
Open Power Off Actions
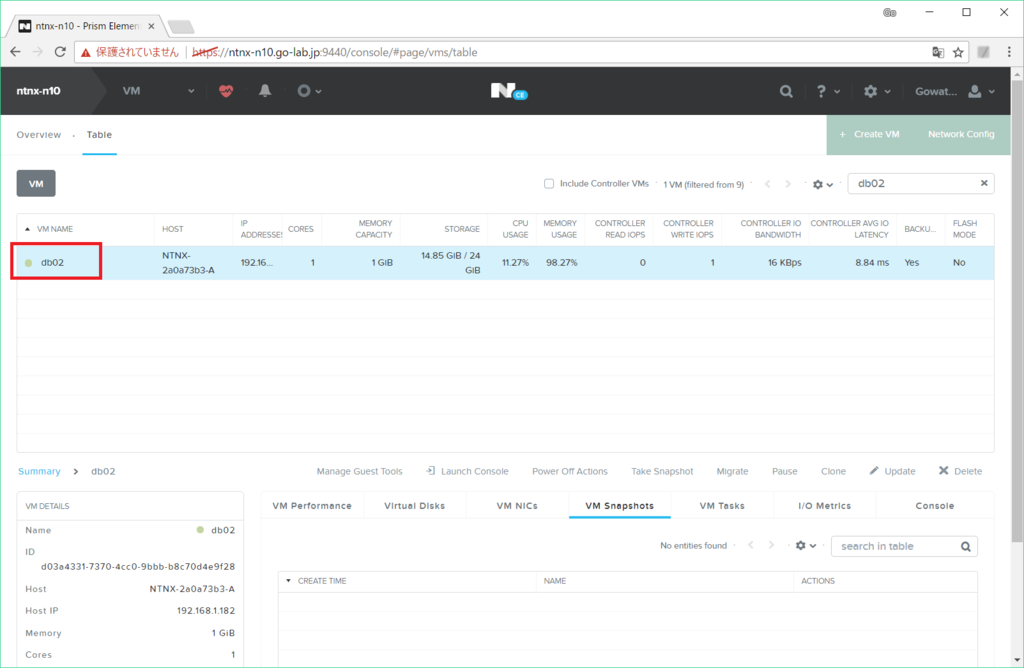(569, 471)
